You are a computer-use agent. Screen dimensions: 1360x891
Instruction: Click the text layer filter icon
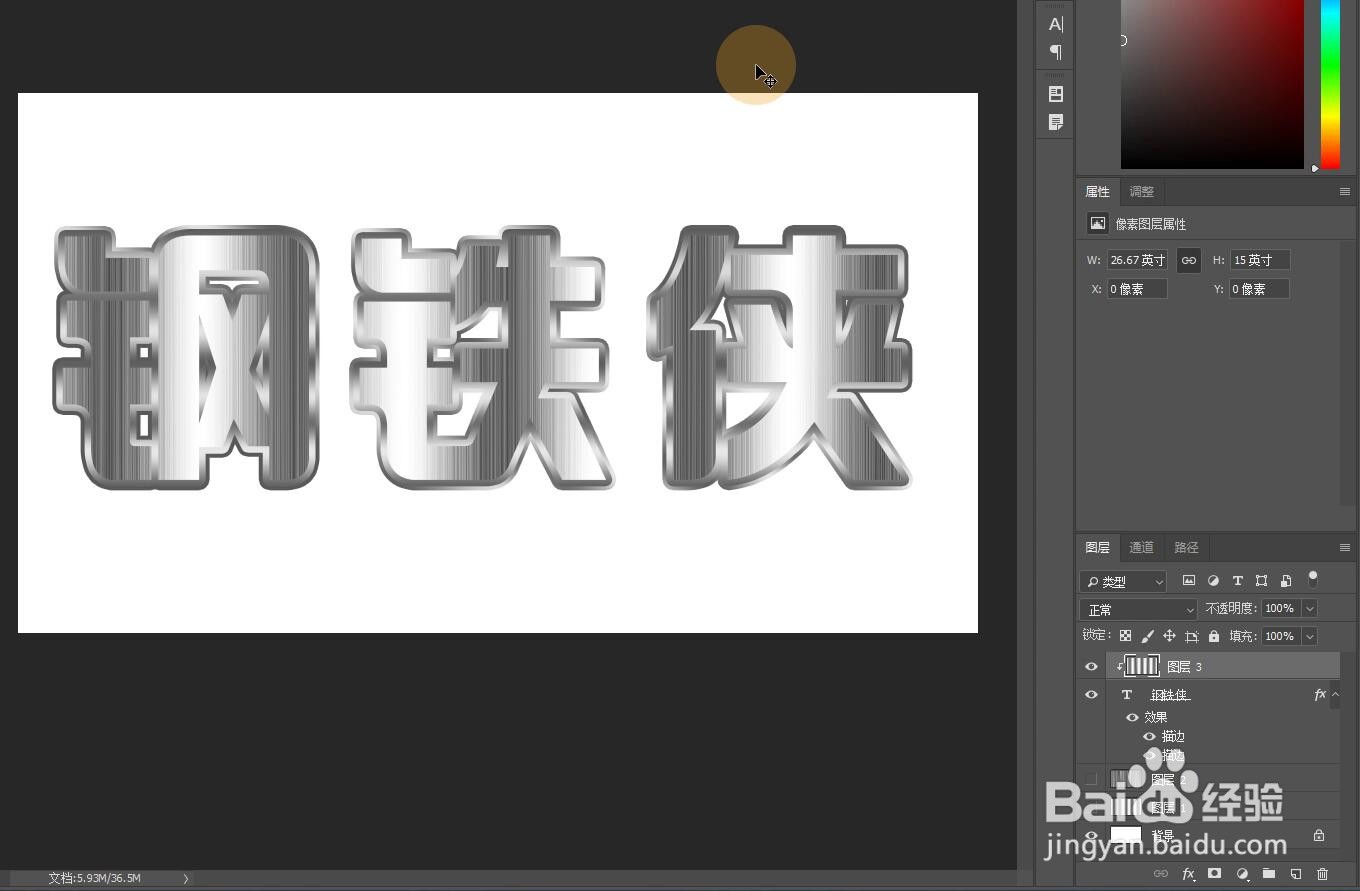point(1237,580)
